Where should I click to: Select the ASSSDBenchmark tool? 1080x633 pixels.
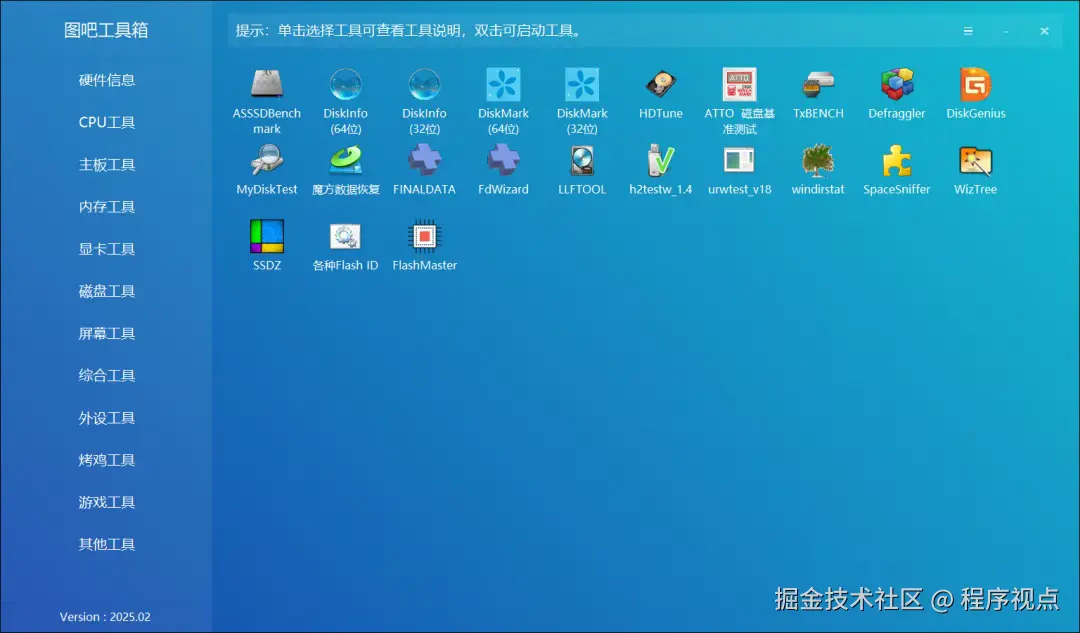[266, 93]
